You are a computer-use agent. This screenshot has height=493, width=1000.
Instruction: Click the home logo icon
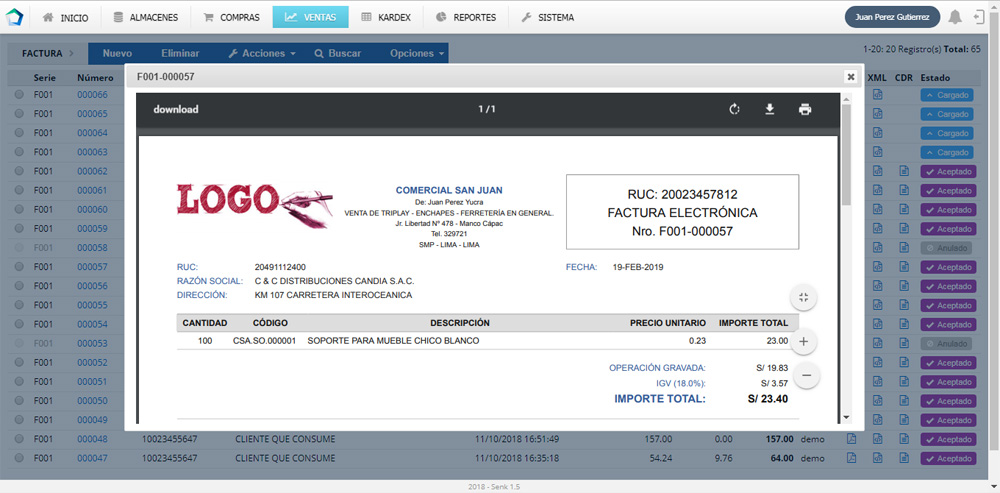click(16, 17)
